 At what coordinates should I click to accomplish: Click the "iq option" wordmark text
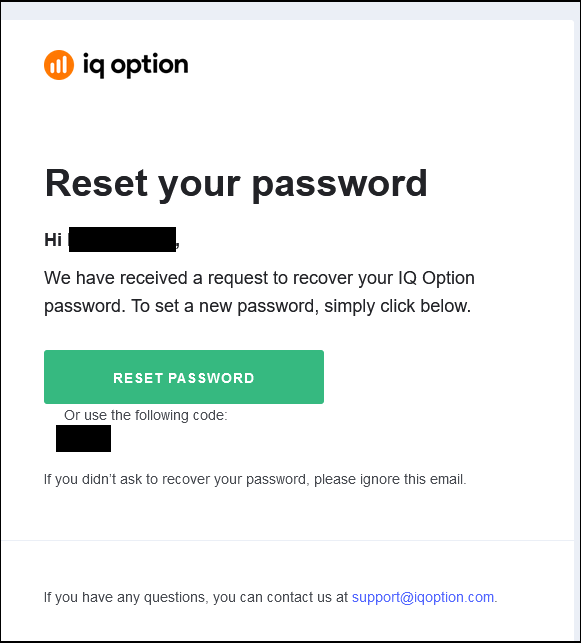click(136, 65)
